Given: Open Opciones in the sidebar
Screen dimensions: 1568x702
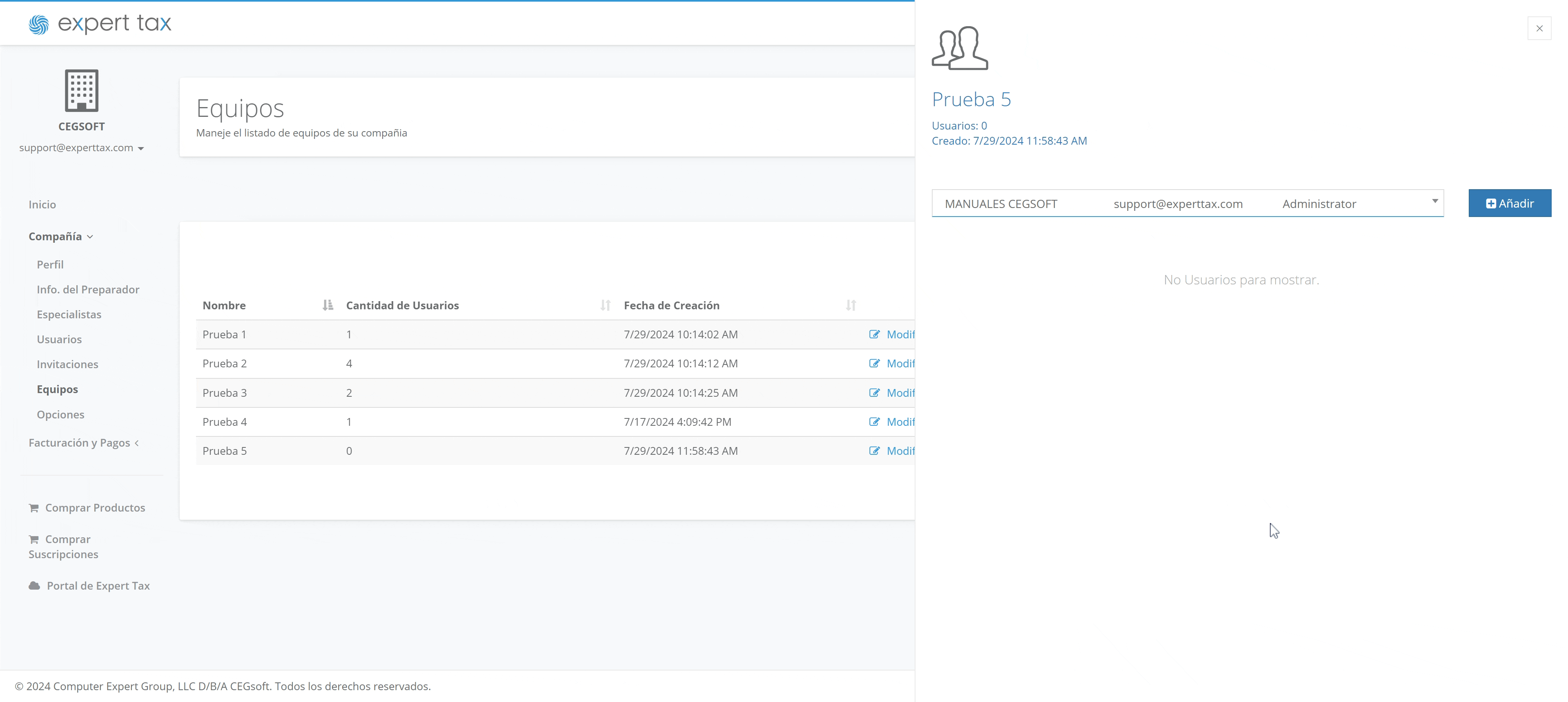Looking at the screenshot, I should point(60,414).
